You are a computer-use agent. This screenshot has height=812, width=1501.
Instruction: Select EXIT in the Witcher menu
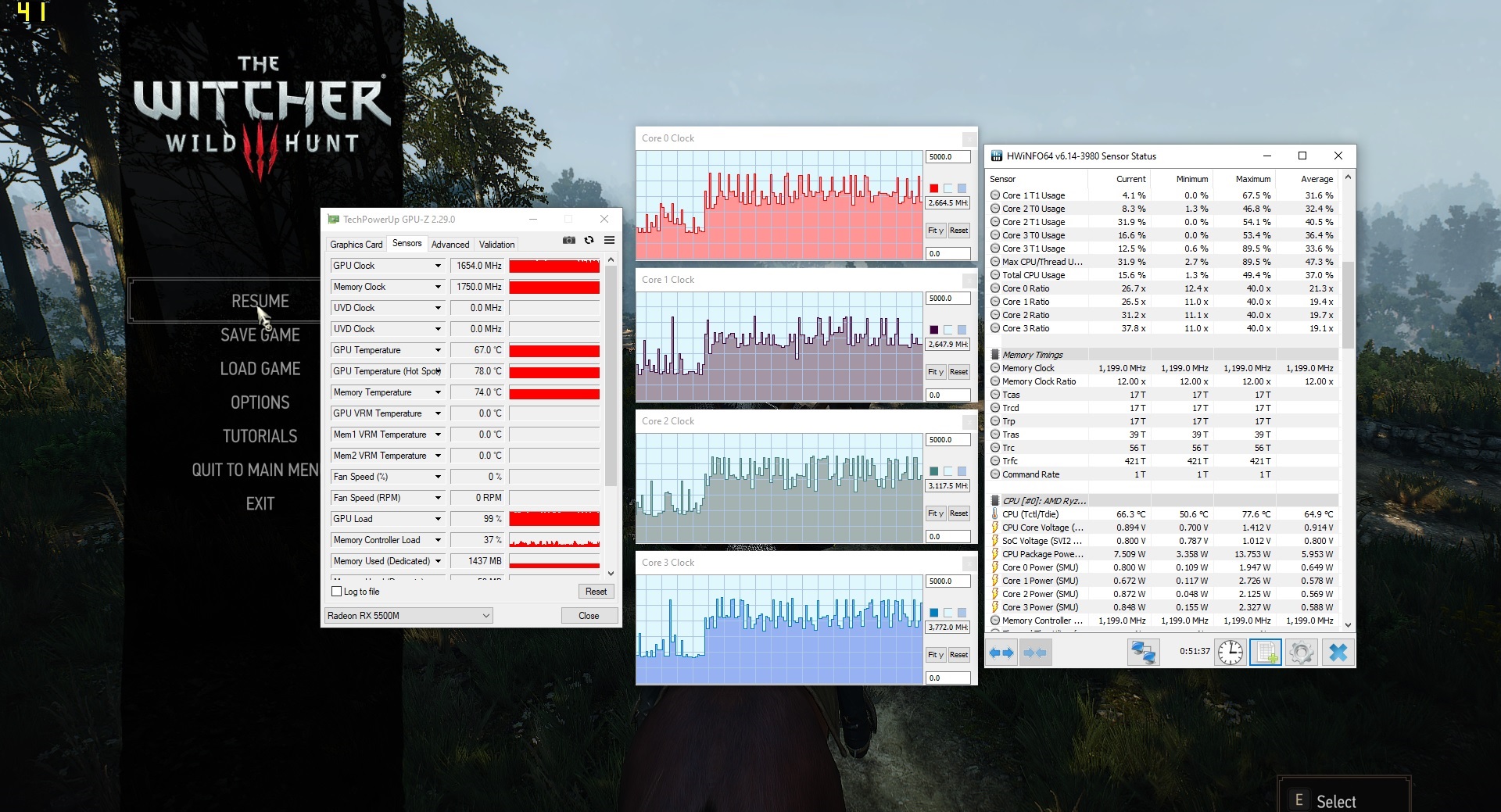(260, 504)
